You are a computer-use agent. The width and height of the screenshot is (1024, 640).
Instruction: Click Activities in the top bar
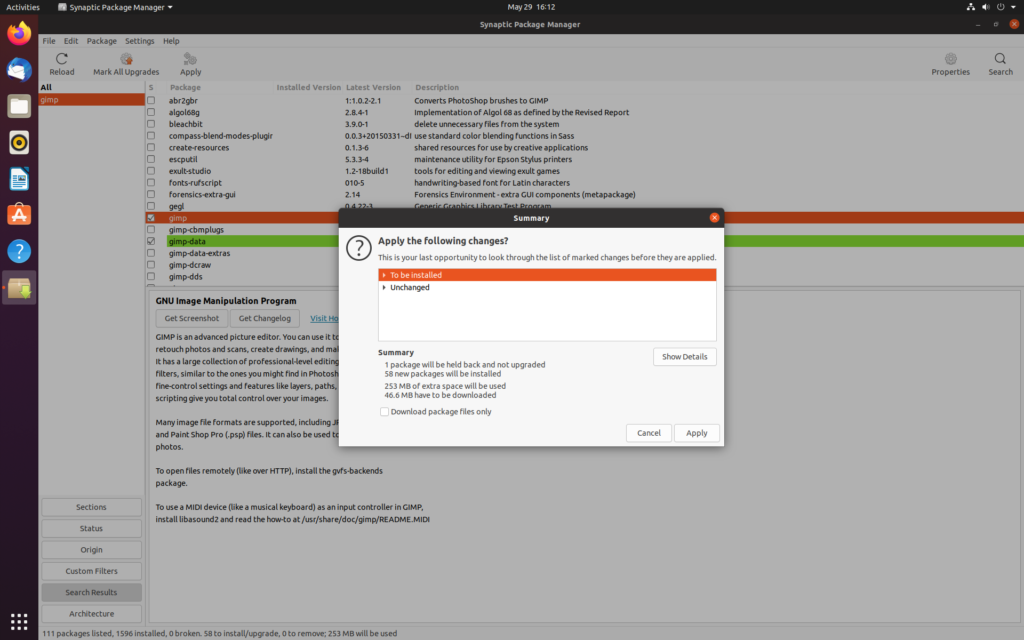(23, 7)
